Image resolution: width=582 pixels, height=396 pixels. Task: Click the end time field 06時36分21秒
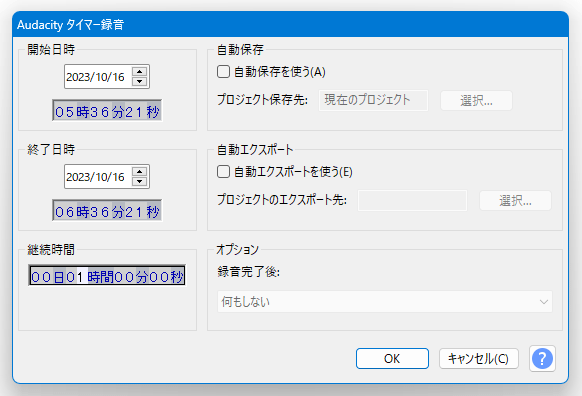tap(107, 210)
